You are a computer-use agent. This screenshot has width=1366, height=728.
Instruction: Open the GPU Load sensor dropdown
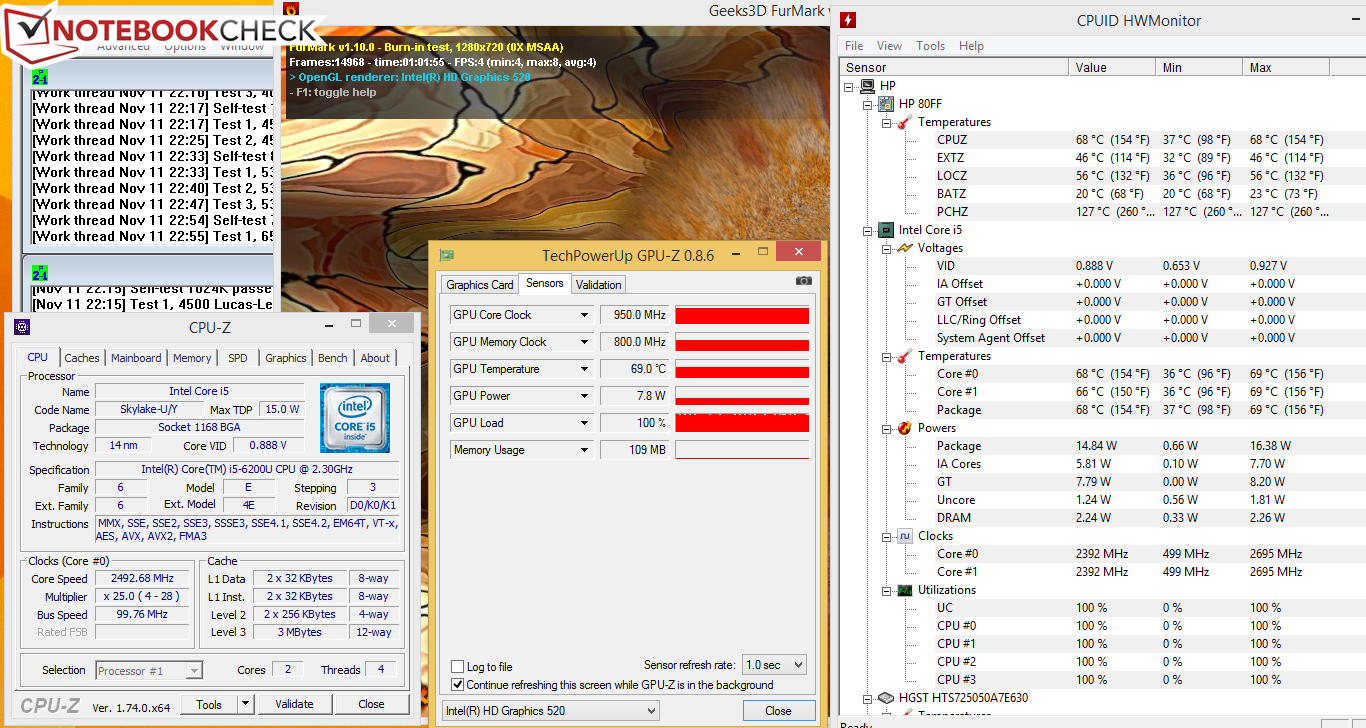pos(585,423)
